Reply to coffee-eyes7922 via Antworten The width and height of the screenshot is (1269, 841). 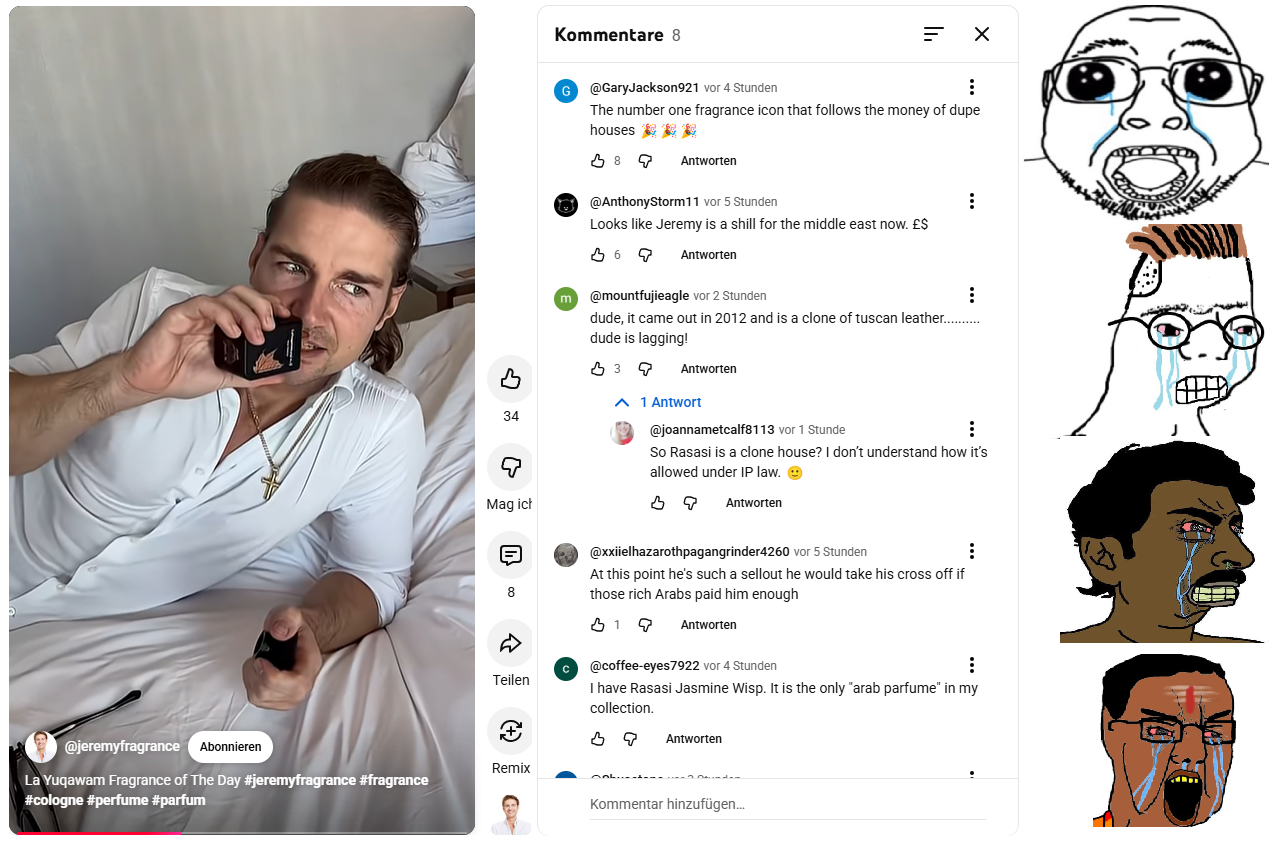(x=694, y=739)
